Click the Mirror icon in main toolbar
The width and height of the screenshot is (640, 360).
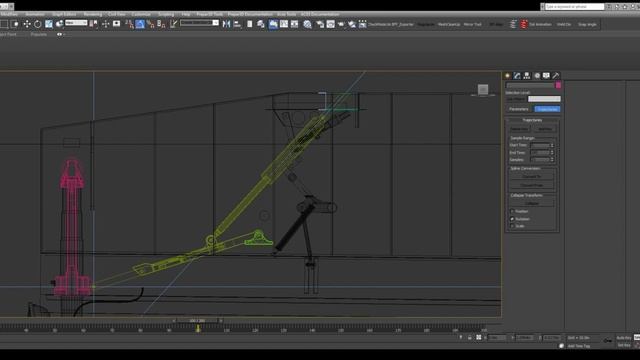tap(226, 24)
